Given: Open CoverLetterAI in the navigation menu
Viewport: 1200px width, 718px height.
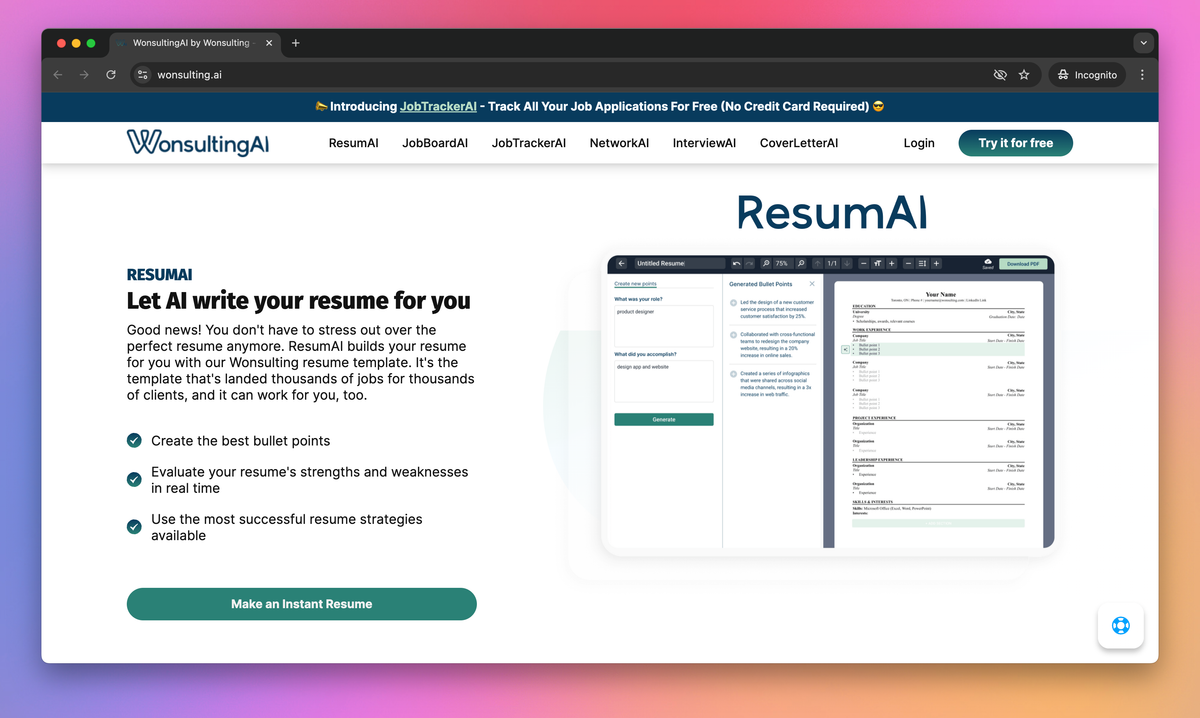Looking at the screenshot, I should coord(799,143).
